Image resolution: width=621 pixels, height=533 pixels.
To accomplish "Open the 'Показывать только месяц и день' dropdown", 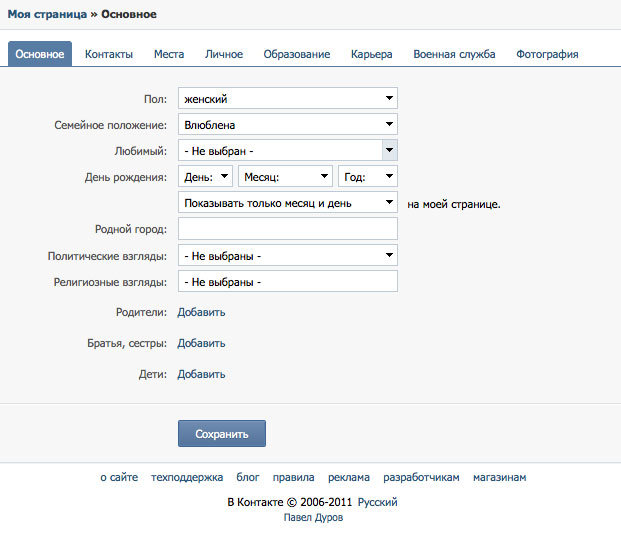I will point(288,202).
